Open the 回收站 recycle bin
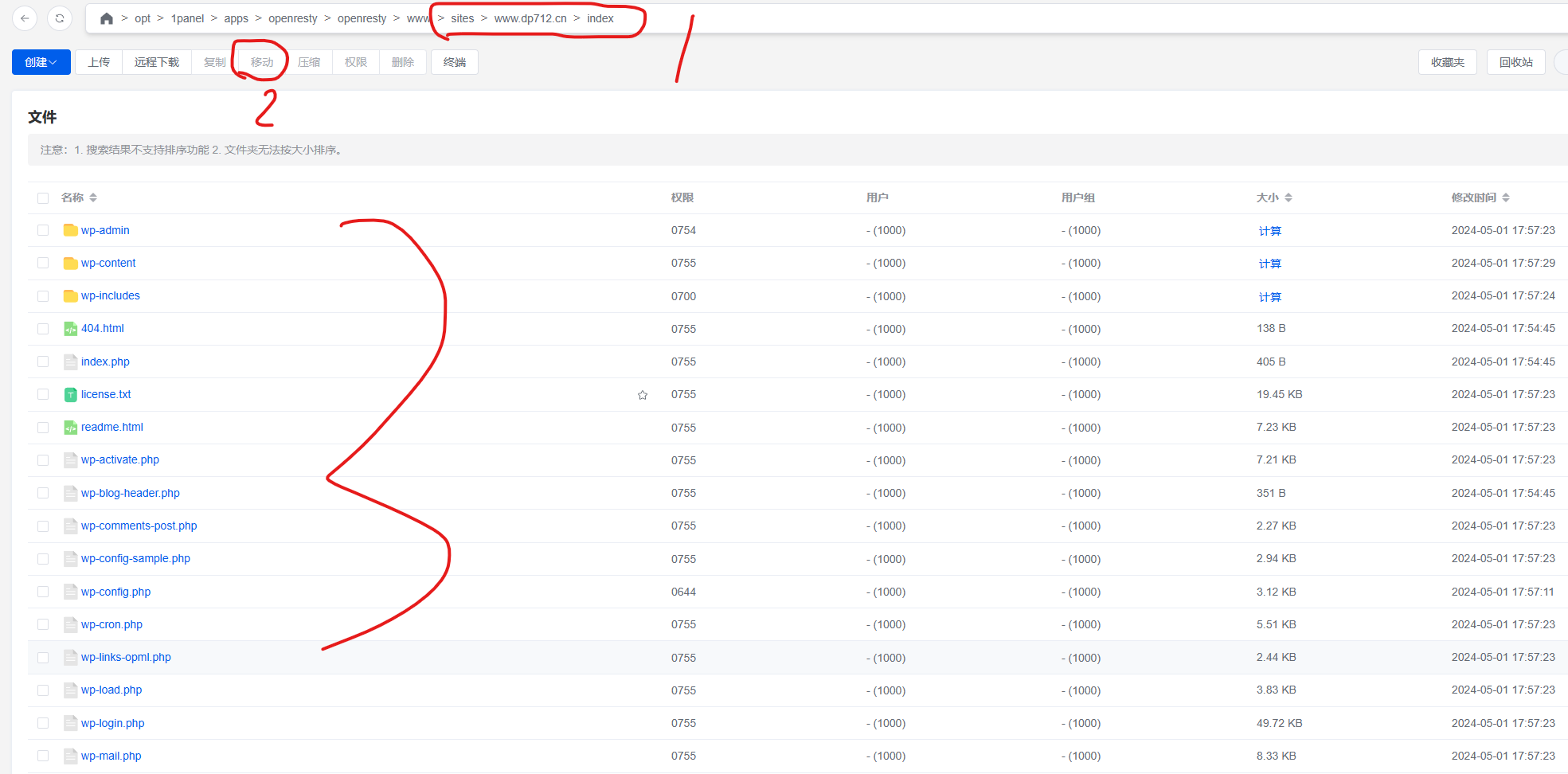 [1515, 62]
